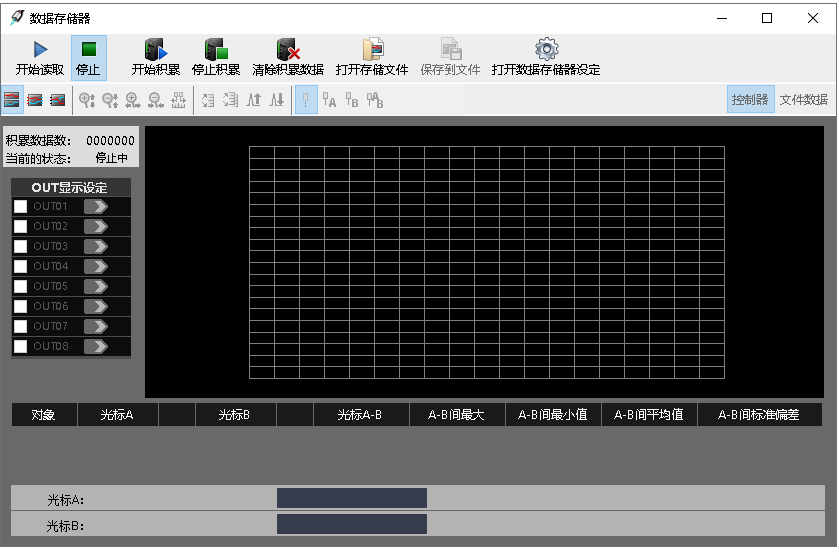The height and width of the screenshot is (552, 839).
Task: Start accumulation with the 开始积累 icon
Action: (155, 50)
